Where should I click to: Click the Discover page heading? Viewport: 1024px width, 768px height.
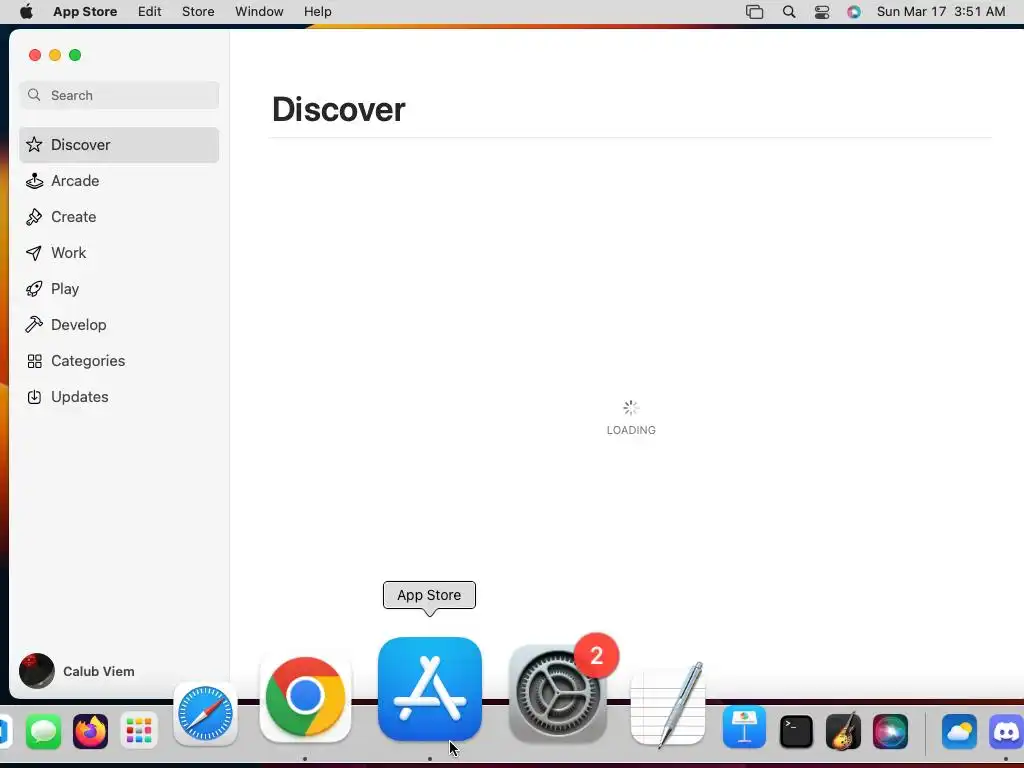338,109
